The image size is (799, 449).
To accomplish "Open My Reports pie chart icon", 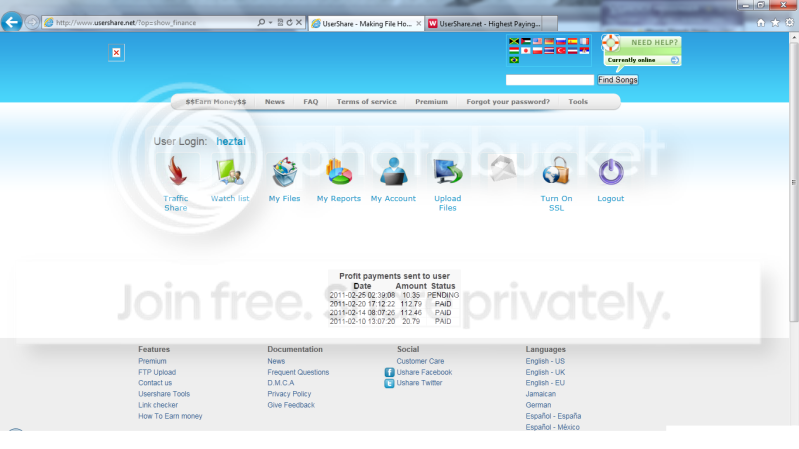I will [339, 172].
